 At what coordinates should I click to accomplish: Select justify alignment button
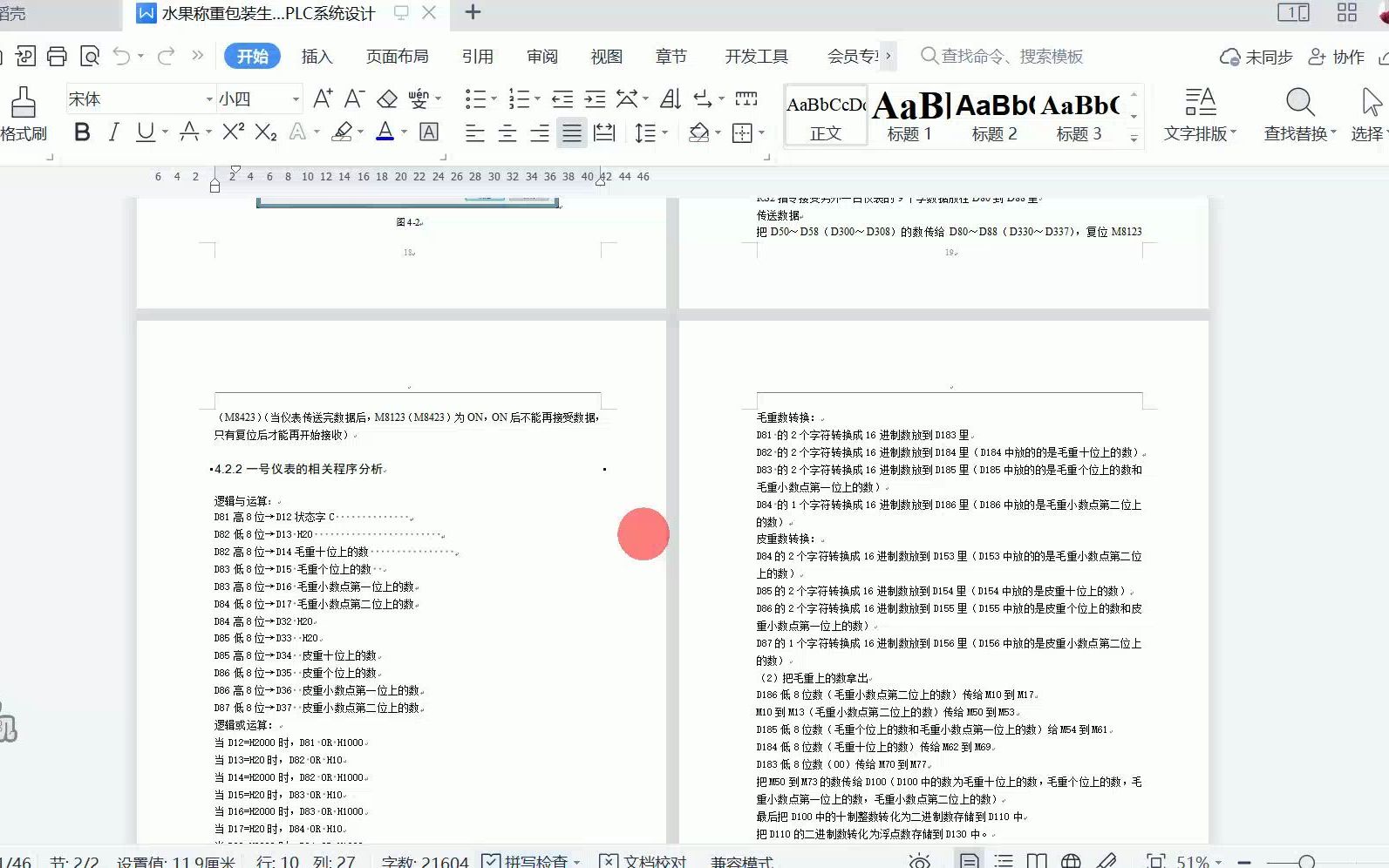[572, 132]
